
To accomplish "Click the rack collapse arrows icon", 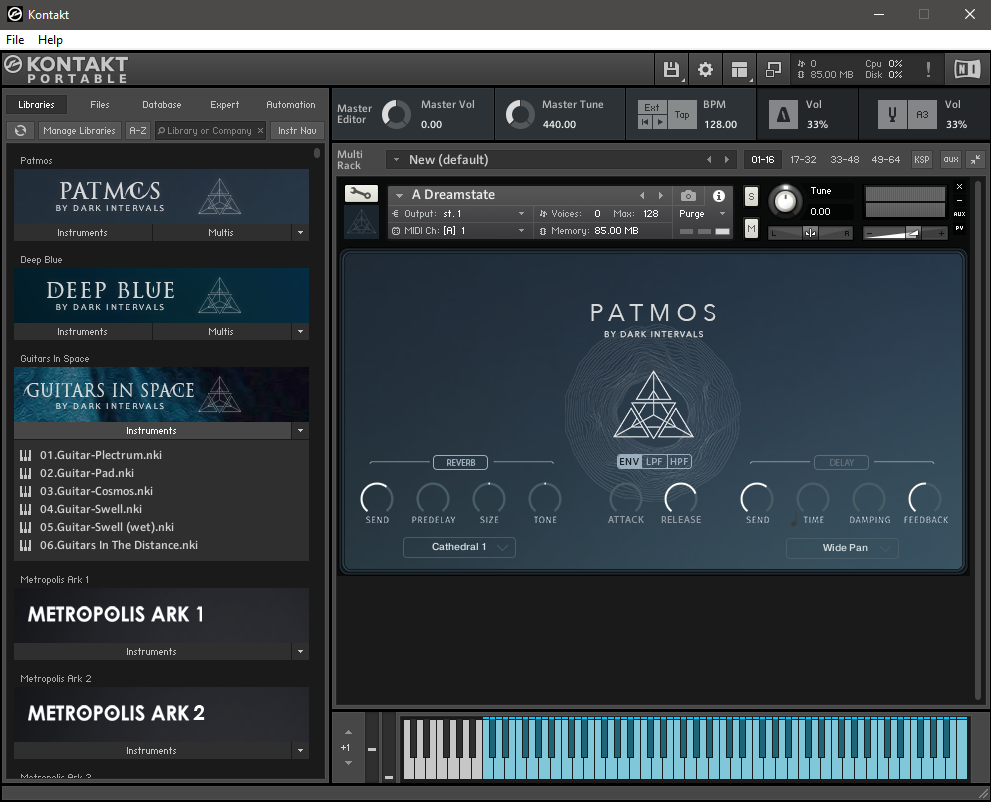I will coord(976,160).
